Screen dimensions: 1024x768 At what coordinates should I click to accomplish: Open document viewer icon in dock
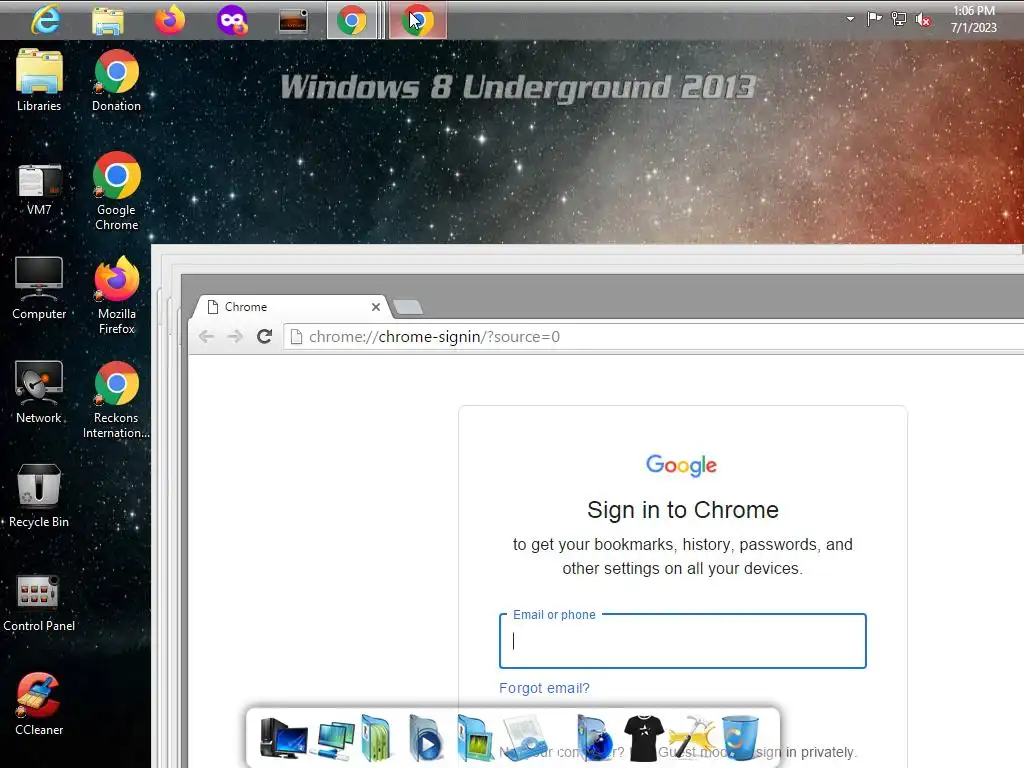click(526, 738)
